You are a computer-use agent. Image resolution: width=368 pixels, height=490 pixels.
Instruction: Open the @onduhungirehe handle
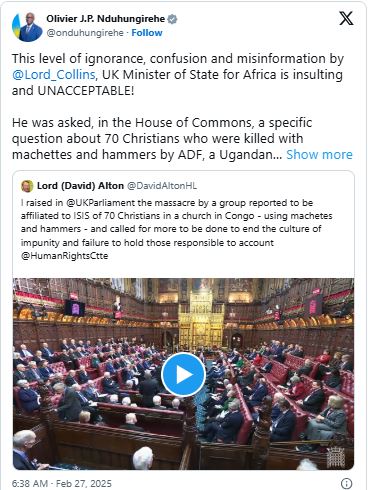click(x=85, y=33)
